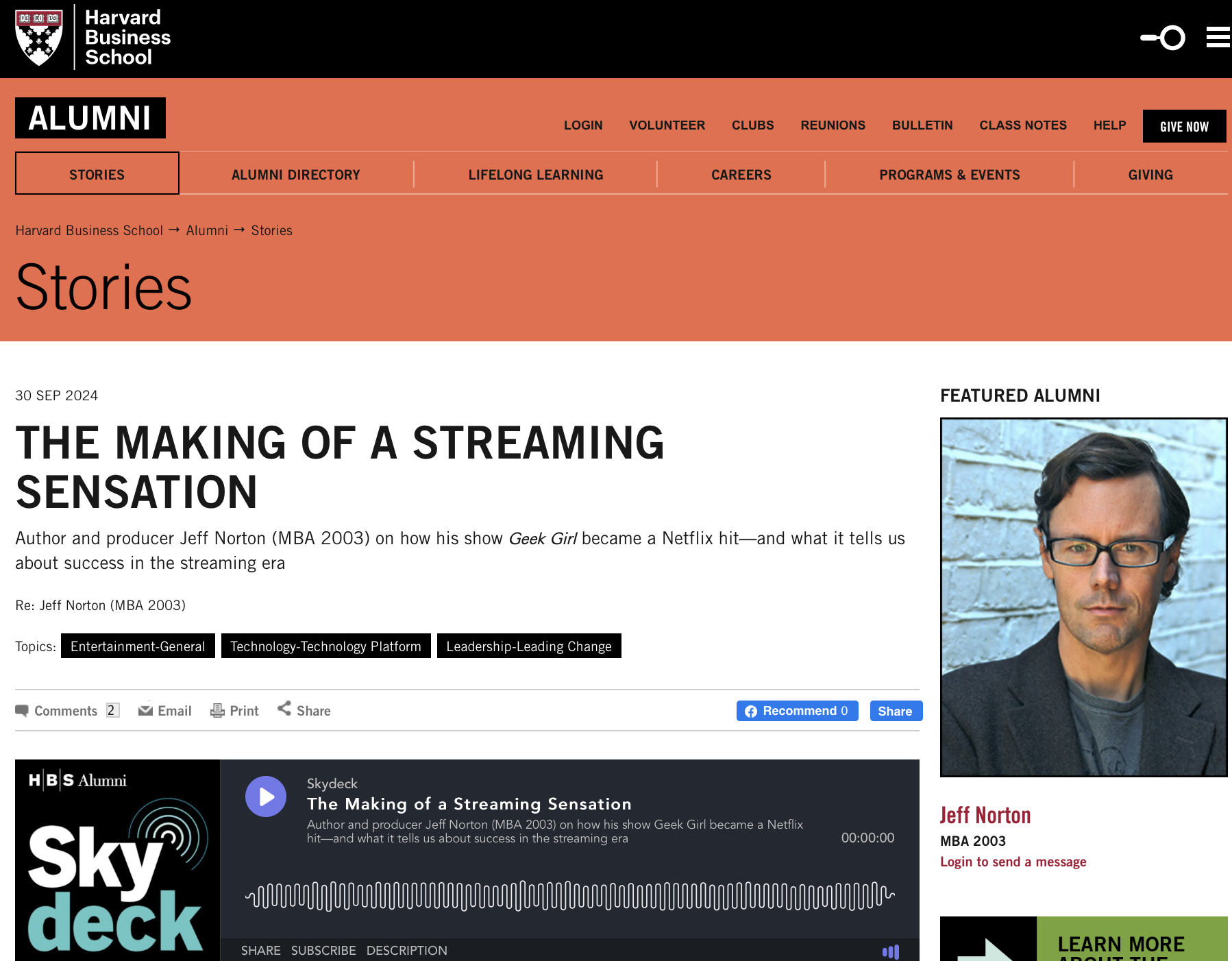Open the hamburger menu icon

point(1218,37)
